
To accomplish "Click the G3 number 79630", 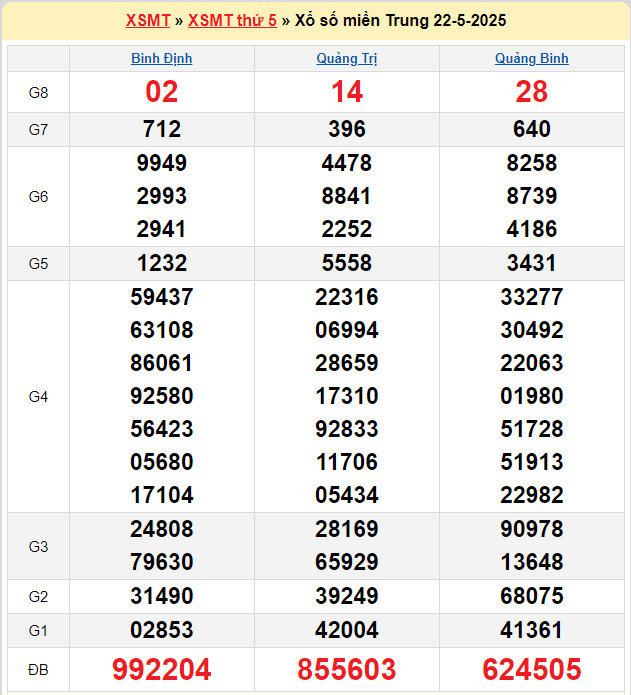I will [162, 562].
